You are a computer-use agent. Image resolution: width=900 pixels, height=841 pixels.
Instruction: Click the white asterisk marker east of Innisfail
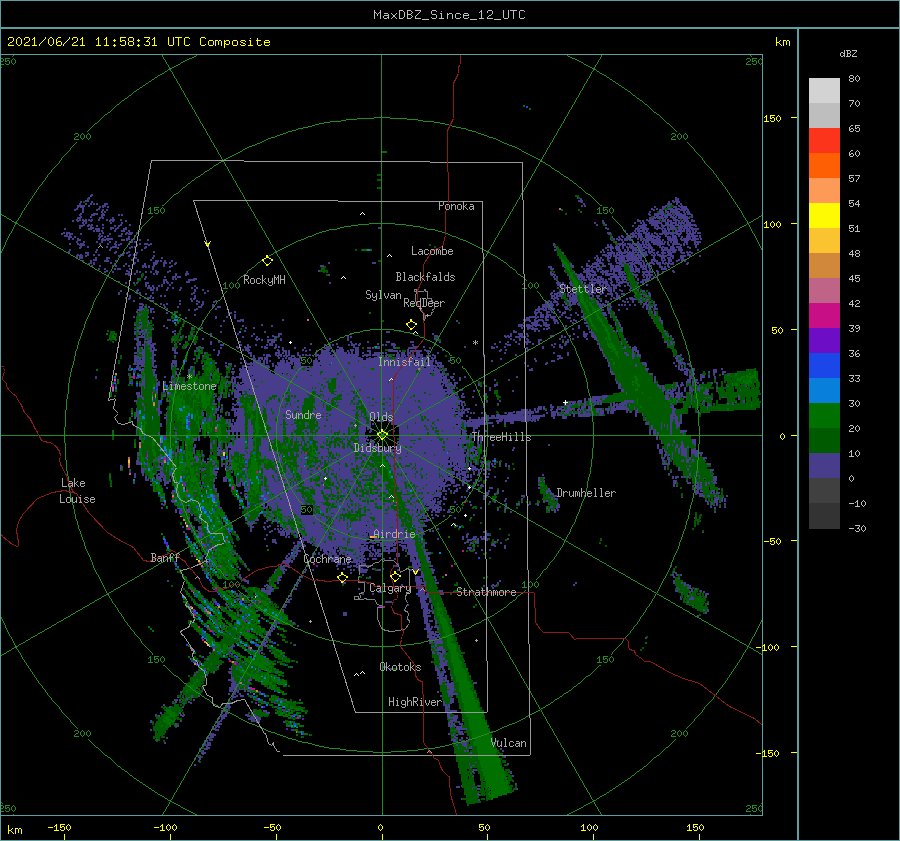point(475,343)
